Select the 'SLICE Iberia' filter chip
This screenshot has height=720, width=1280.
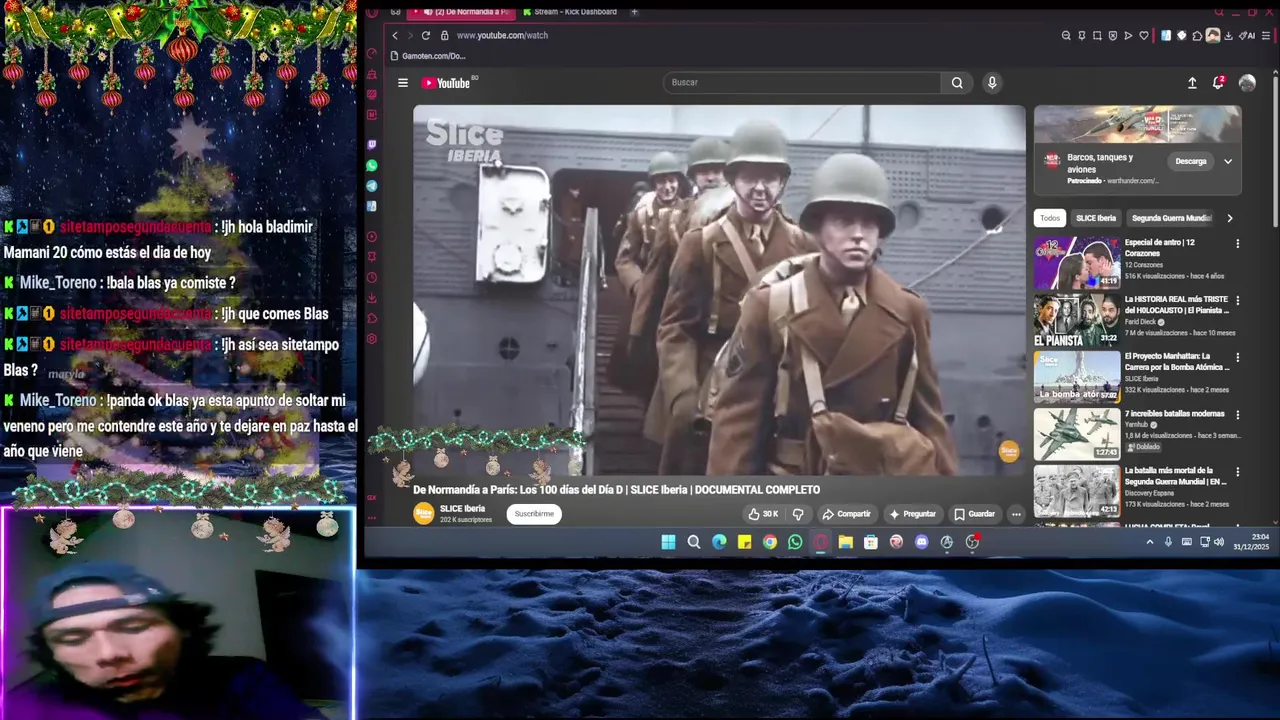pos(1096,218)
